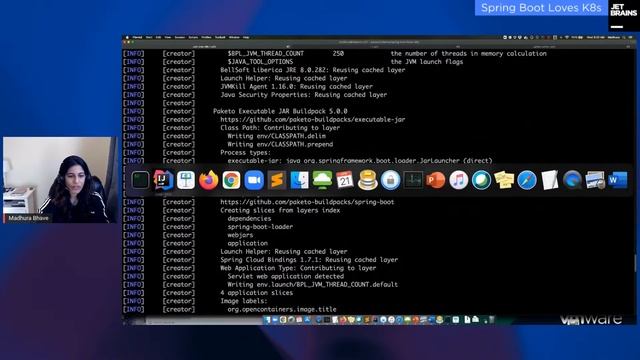Open Calendar showing 21 in Dock
Image resolution: width=640 pixels, height=360 pixels.
pyautogui.click(x=345, y=180)
